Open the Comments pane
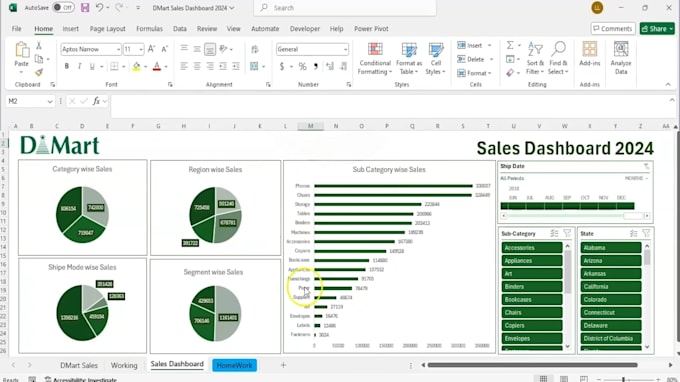This screenshot has width=680, height=382. coord(612,29)
